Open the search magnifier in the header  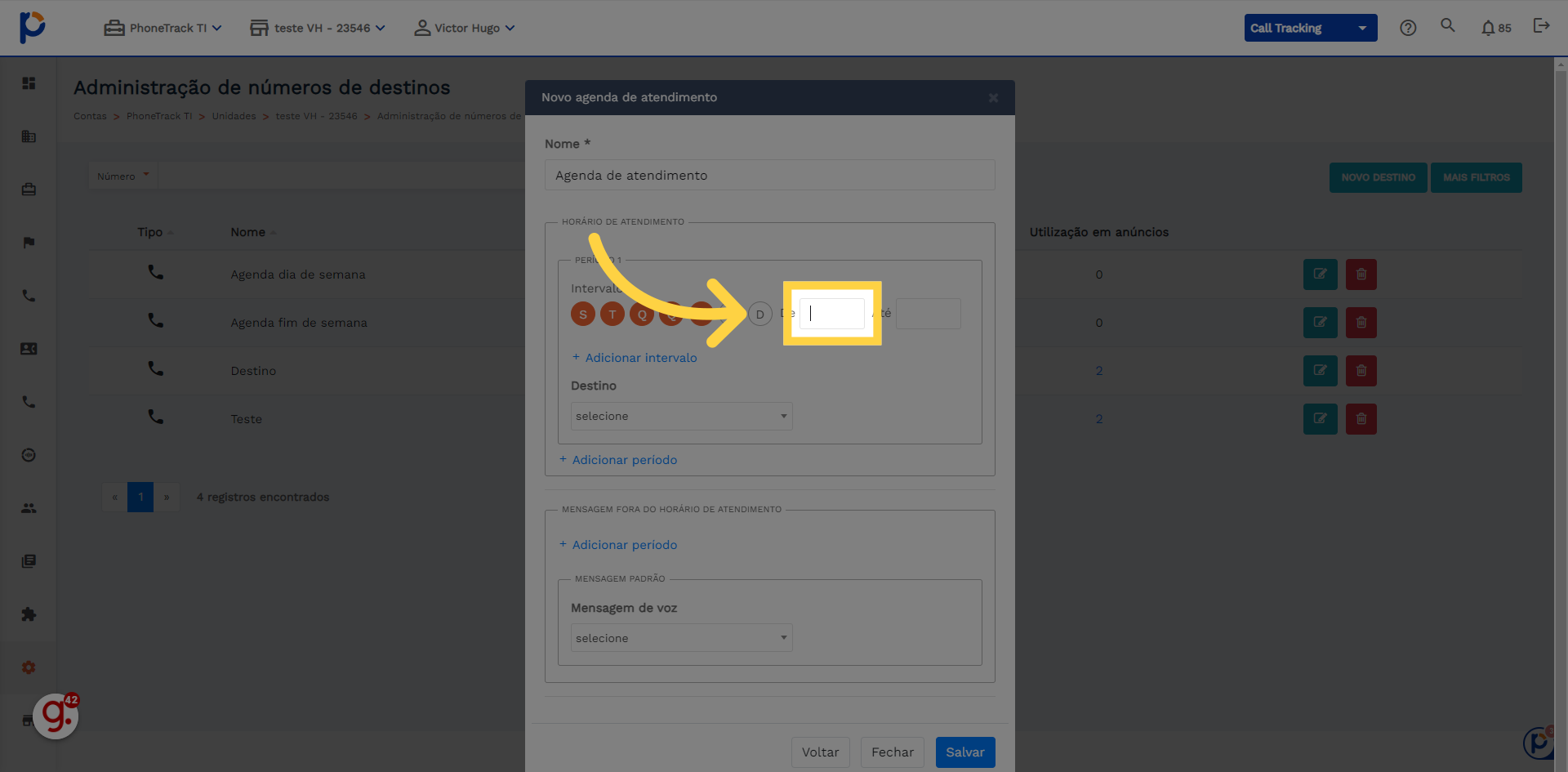[1448, 25]
